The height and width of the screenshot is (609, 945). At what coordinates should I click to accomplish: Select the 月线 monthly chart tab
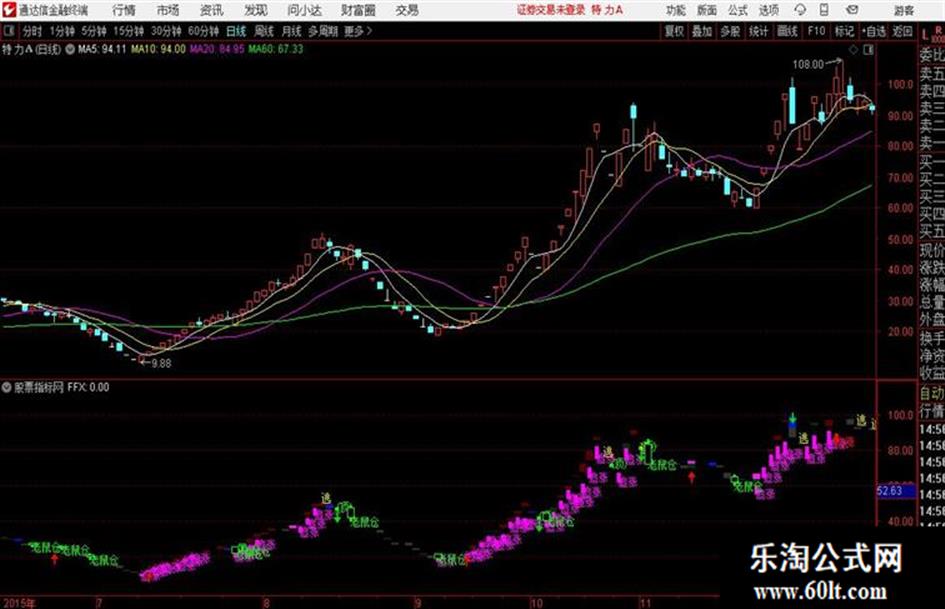292,31
